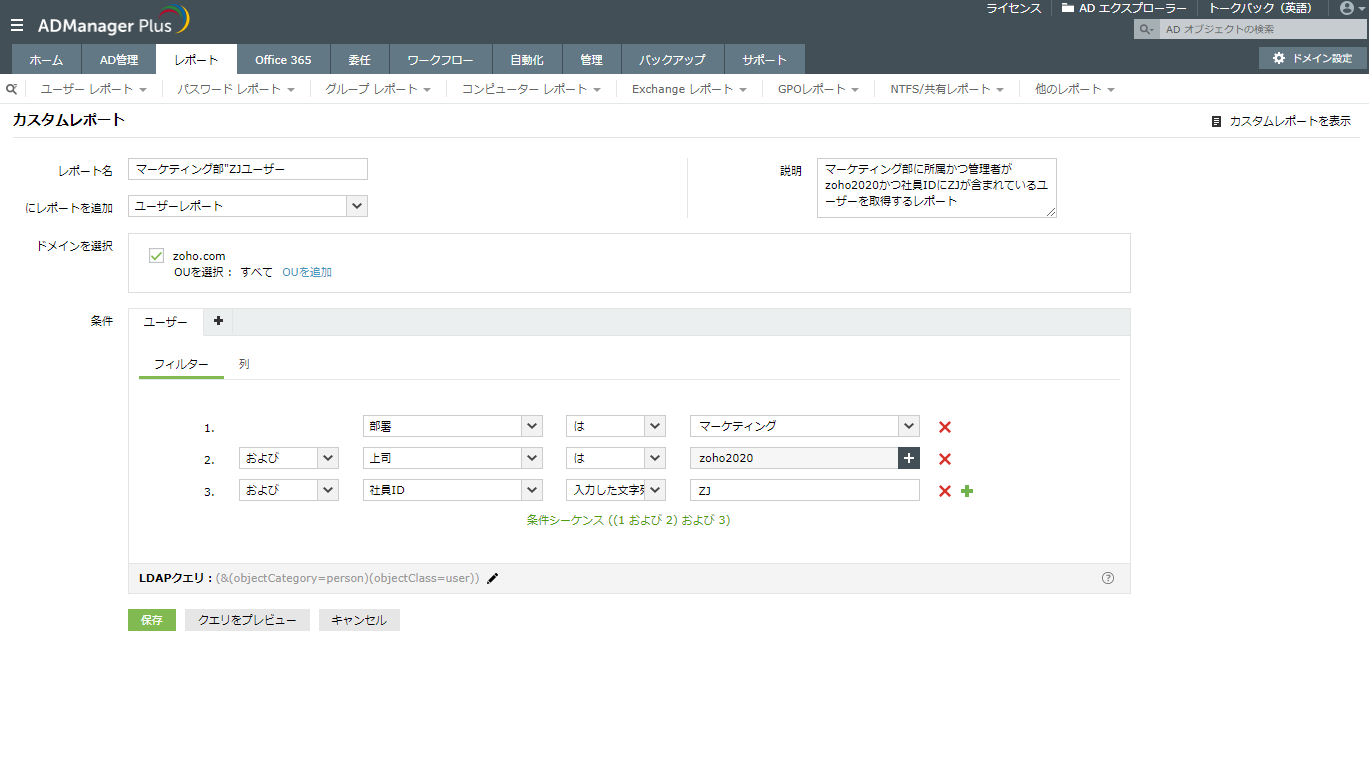Open the 社員ID attribute dropdown
This screenshot has width=1369, height=774.
tap(453, 490)
